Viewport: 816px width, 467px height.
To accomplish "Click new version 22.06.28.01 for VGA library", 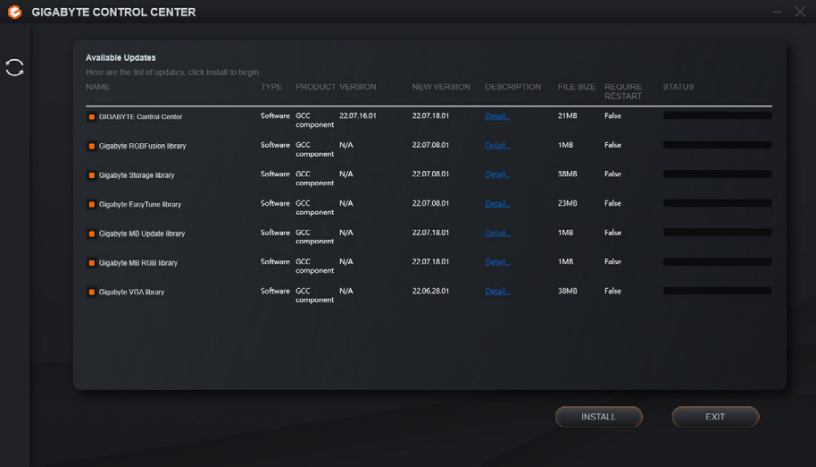I will click(430, 291).
